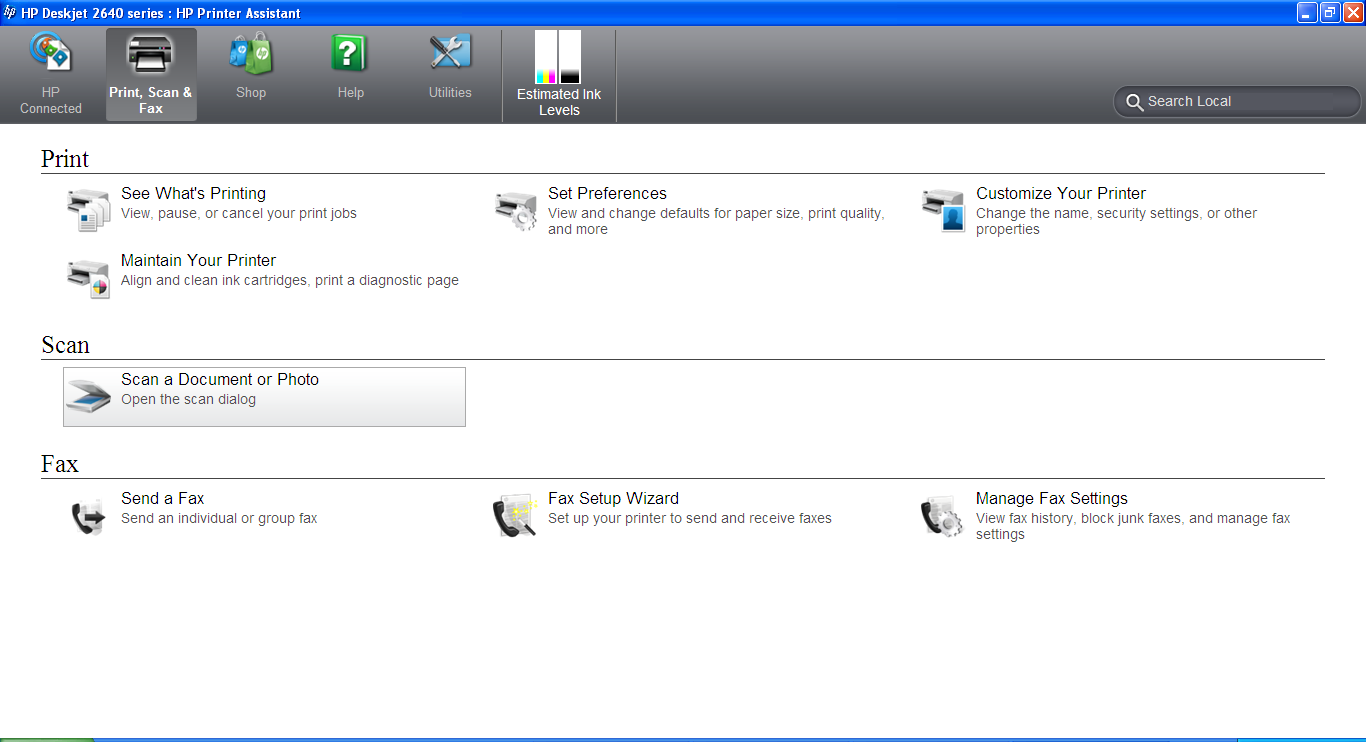Click 'Set up your printer to send and receive faxes'
Image resolution: width=1366 pixels, height=742 pixels.
click(x=690, y=519)
